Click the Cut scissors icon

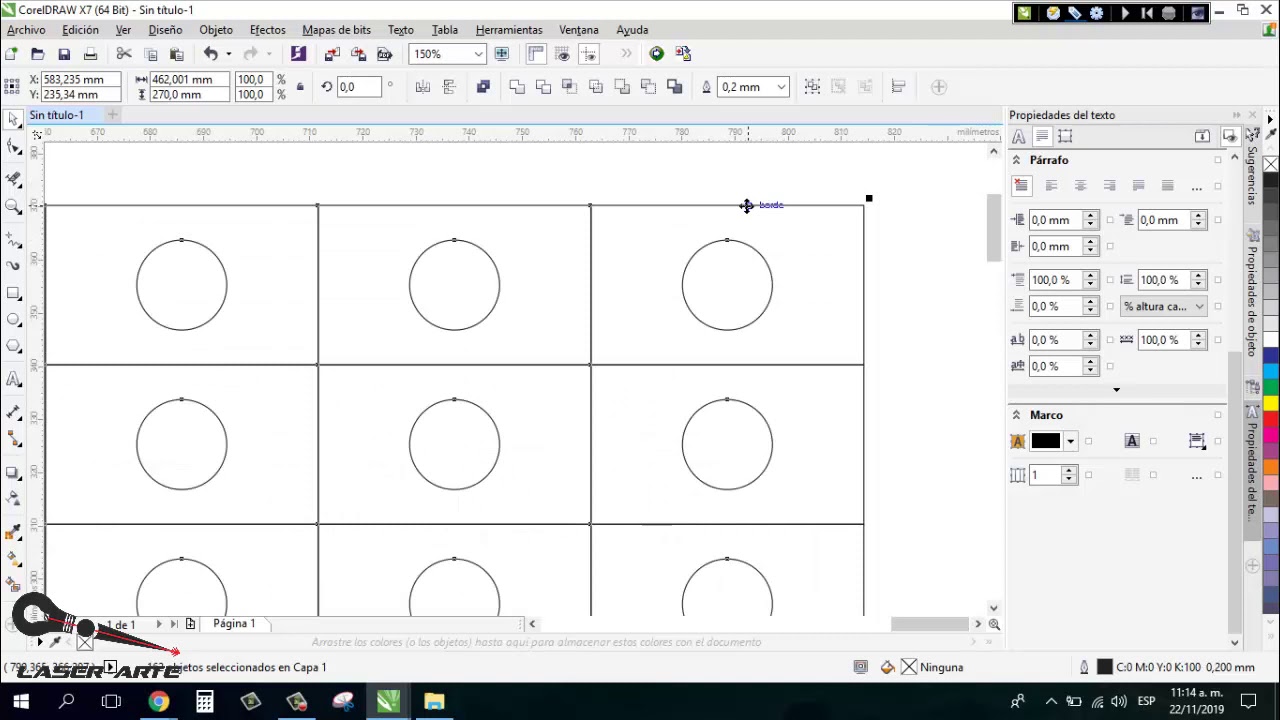point(124,54)
